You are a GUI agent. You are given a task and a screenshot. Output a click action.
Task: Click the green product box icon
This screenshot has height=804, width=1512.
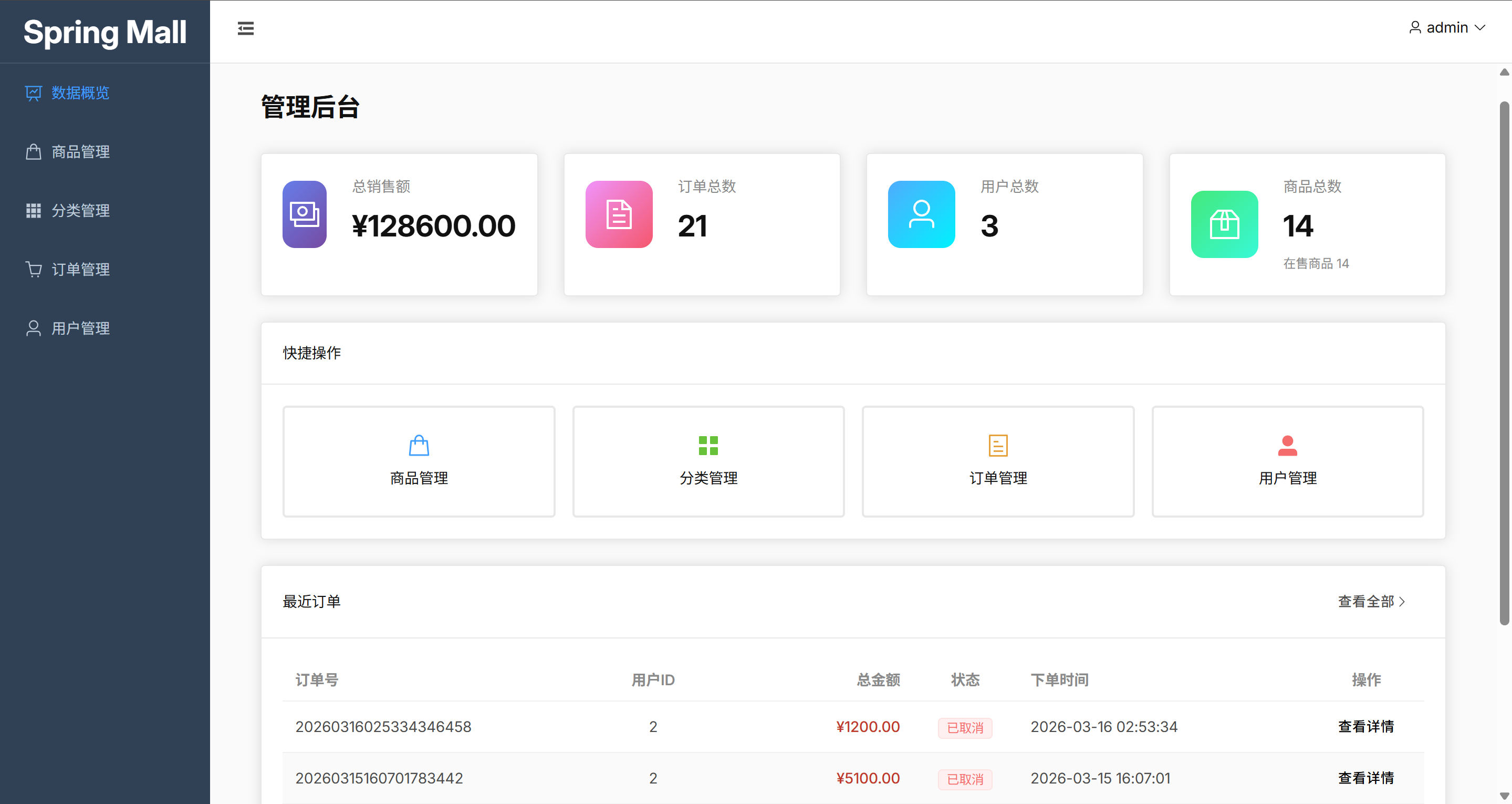point(1224,224)
